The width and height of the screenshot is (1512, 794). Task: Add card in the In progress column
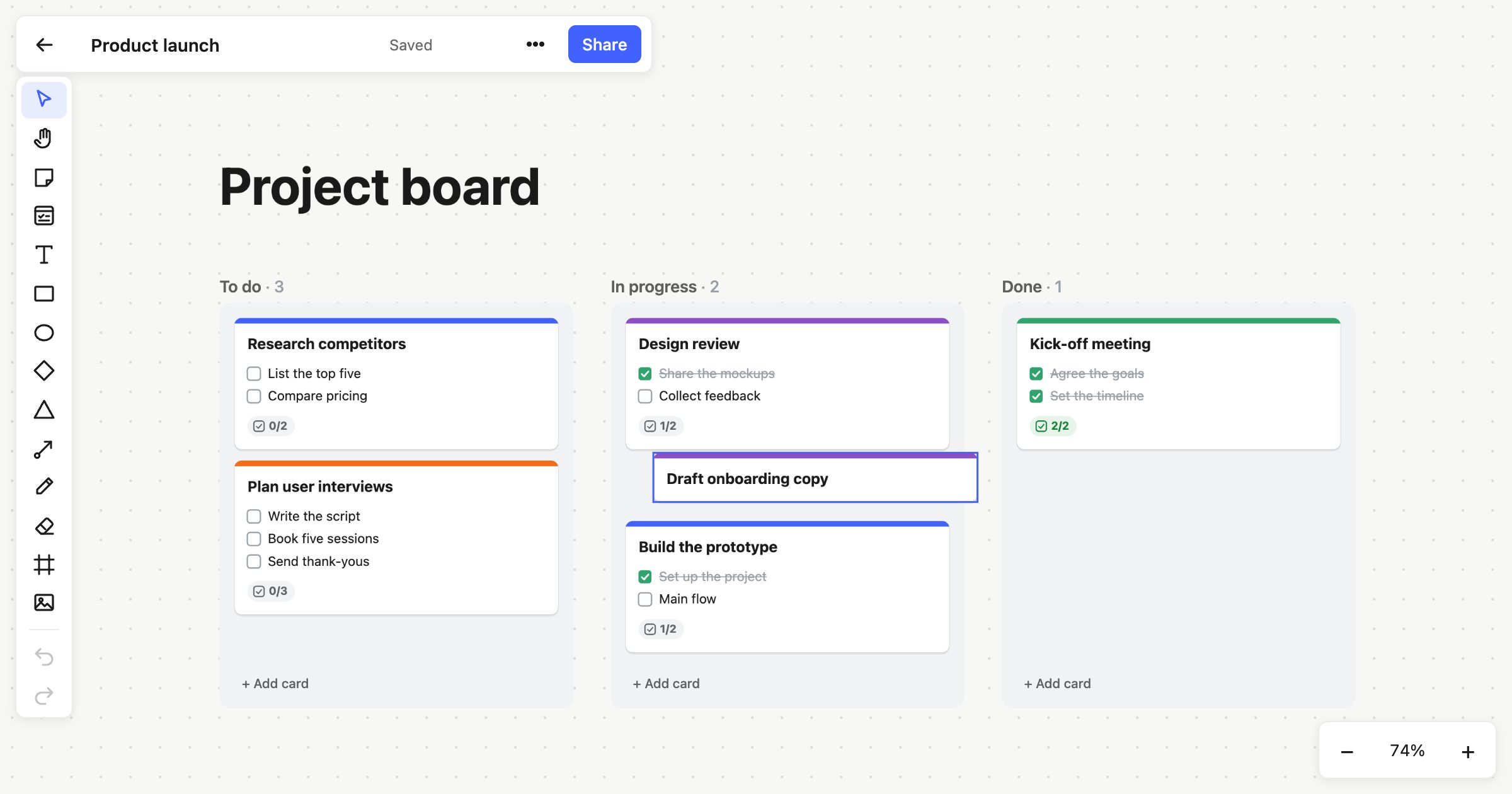(667, 684)
